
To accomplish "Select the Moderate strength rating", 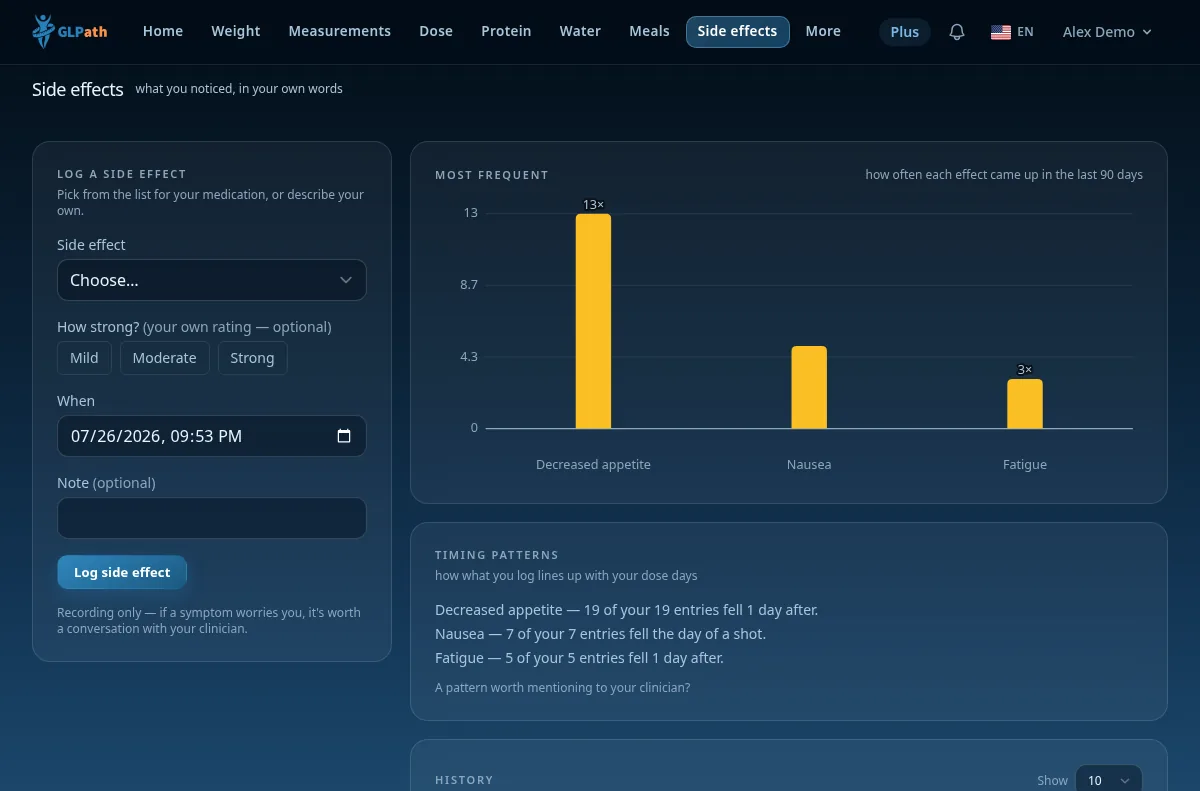I will [165, 358].
